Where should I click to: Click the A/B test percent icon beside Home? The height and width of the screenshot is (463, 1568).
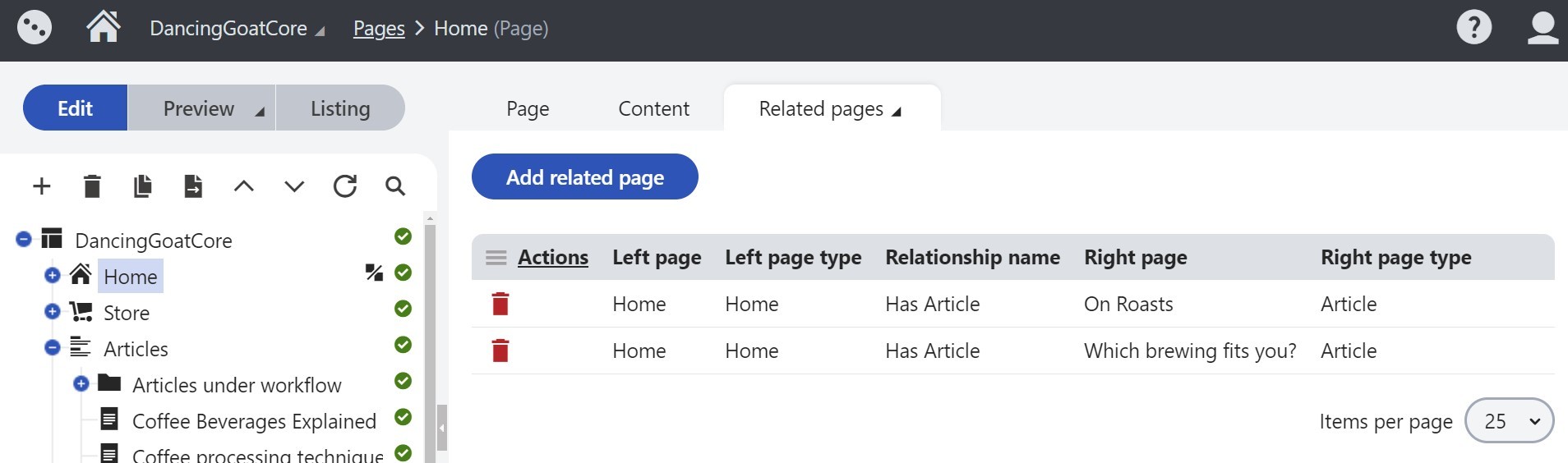(x=374, y=273)
